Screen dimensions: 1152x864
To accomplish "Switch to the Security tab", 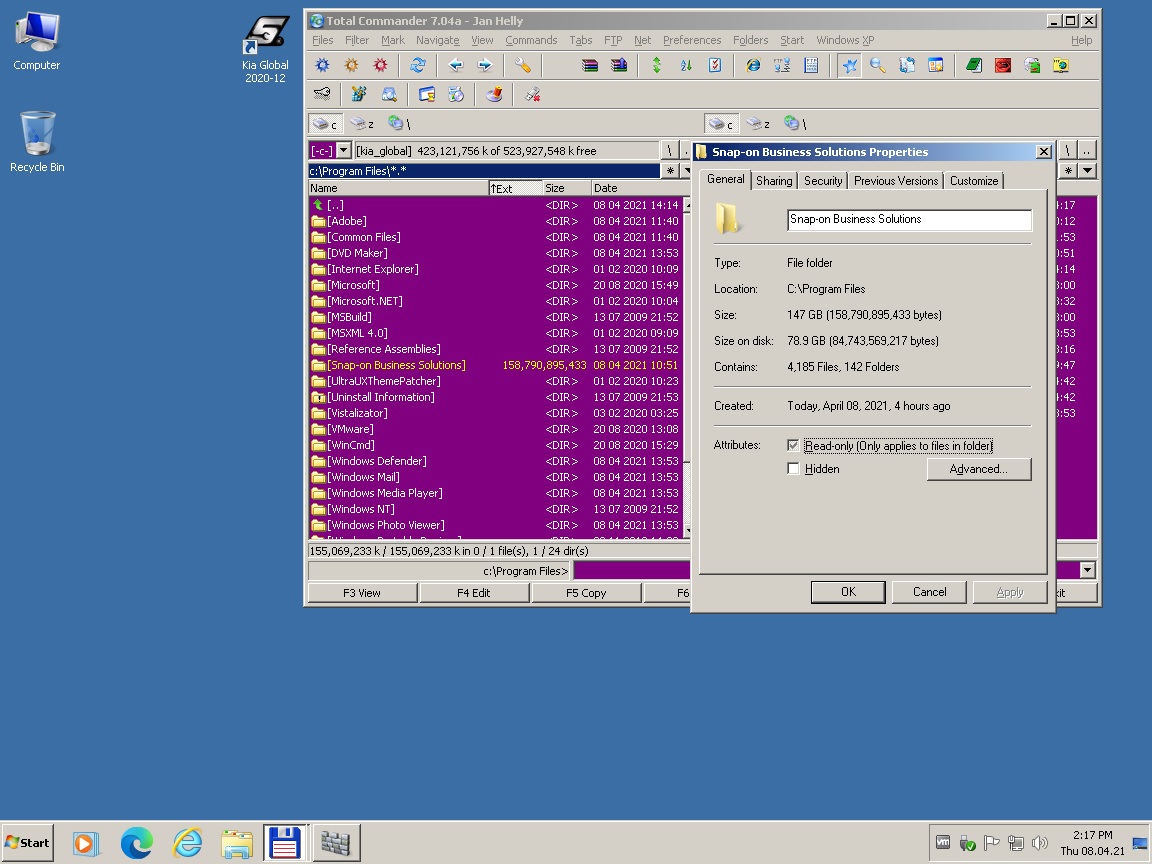I will point(823,181).
